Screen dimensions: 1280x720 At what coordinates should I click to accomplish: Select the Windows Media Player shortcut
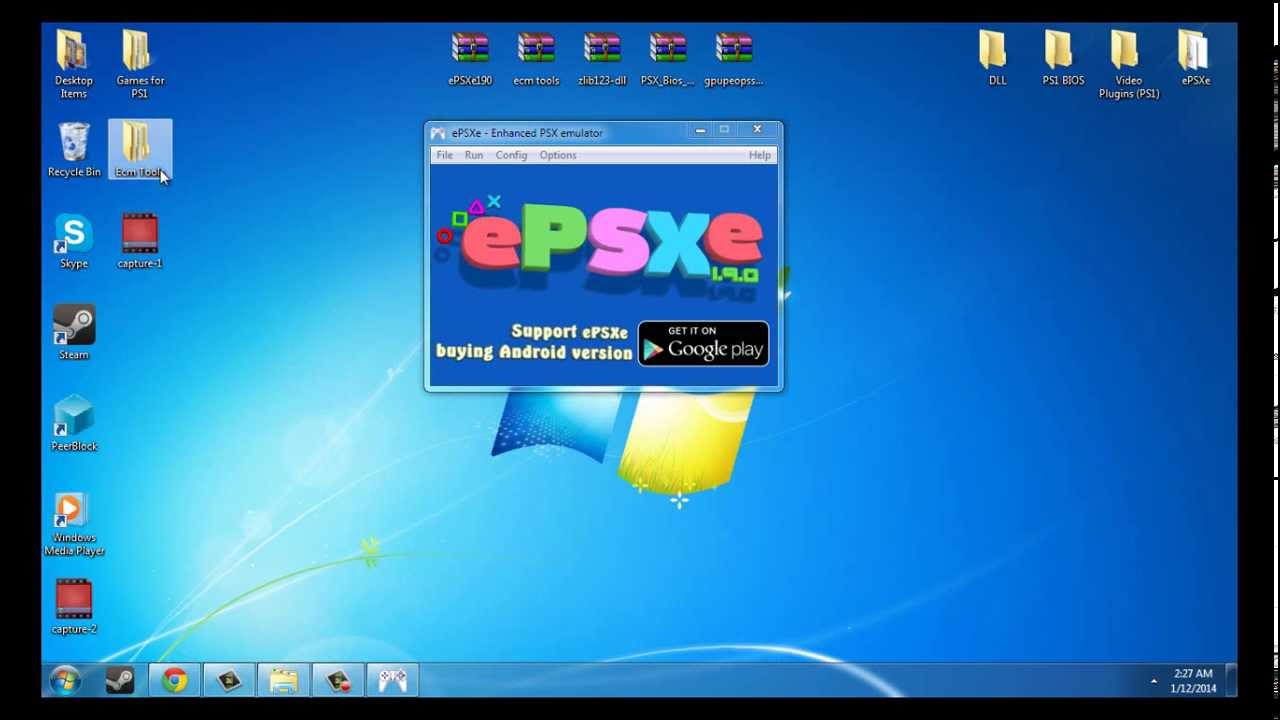point(74,523)
